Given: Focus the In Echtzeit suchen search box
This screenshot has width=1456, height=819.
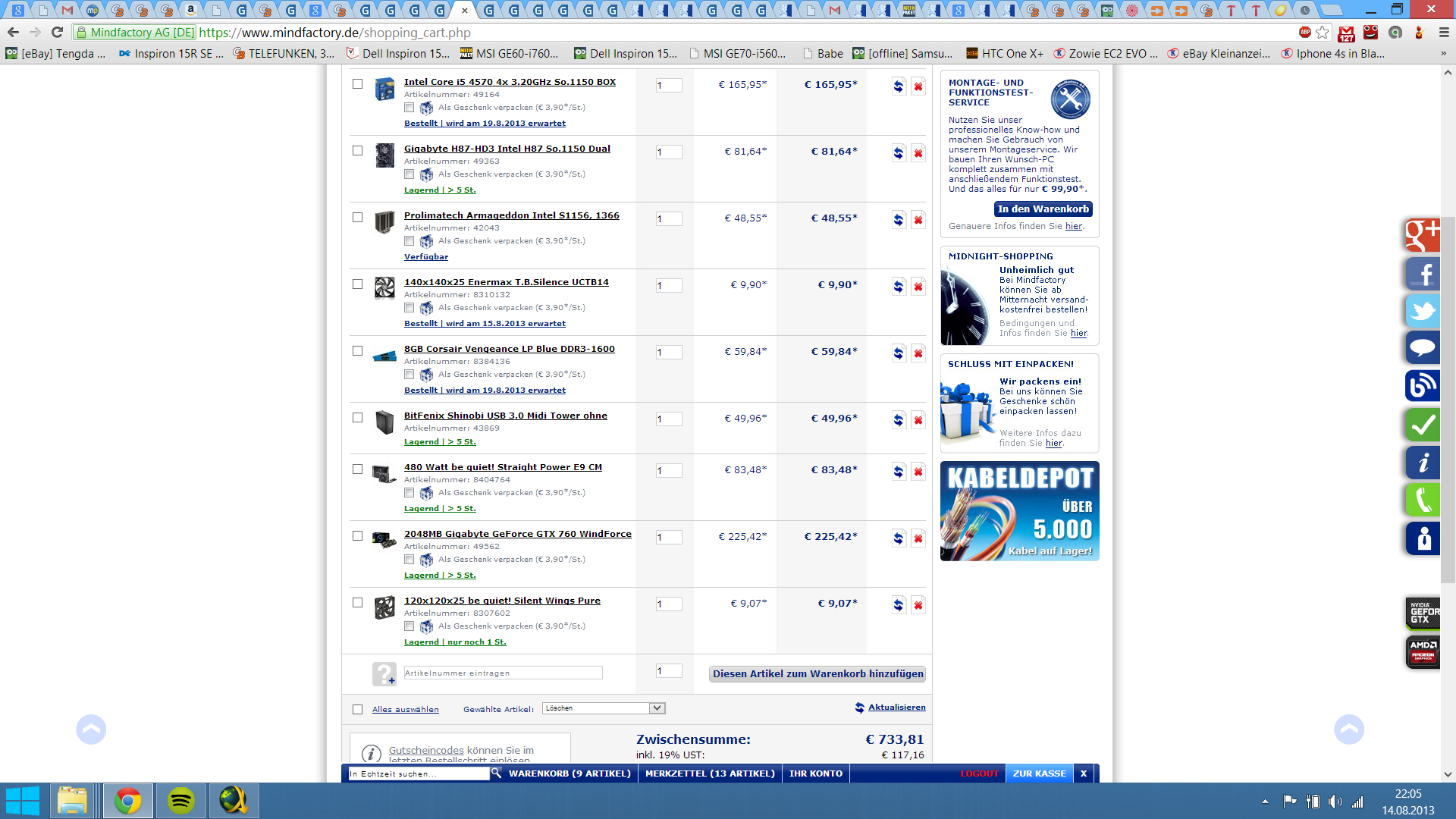Looking at the screenshot, I should 419,773.
